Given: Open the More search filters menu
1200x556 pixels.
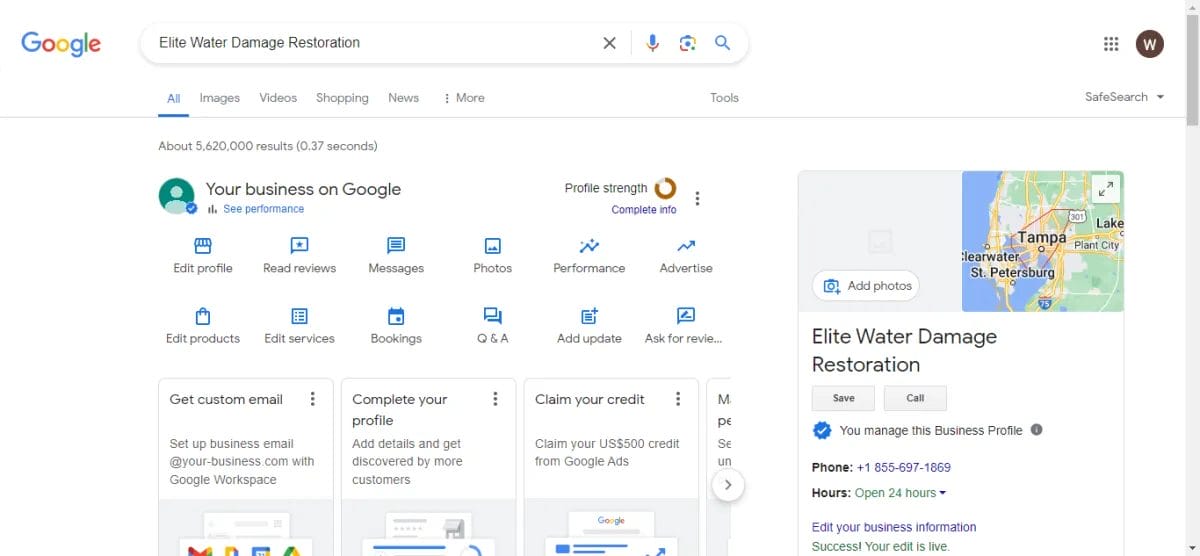Looking at the screenshot, I should [x=463, y=98].
